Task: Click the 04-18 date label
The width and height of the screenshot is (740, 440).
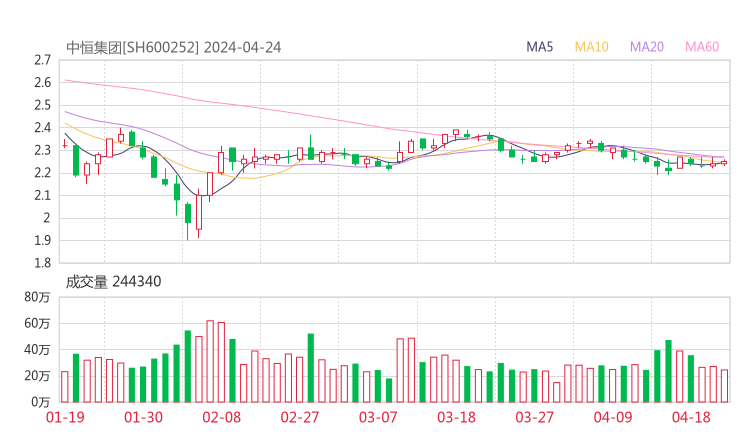Action: (691, 417)
